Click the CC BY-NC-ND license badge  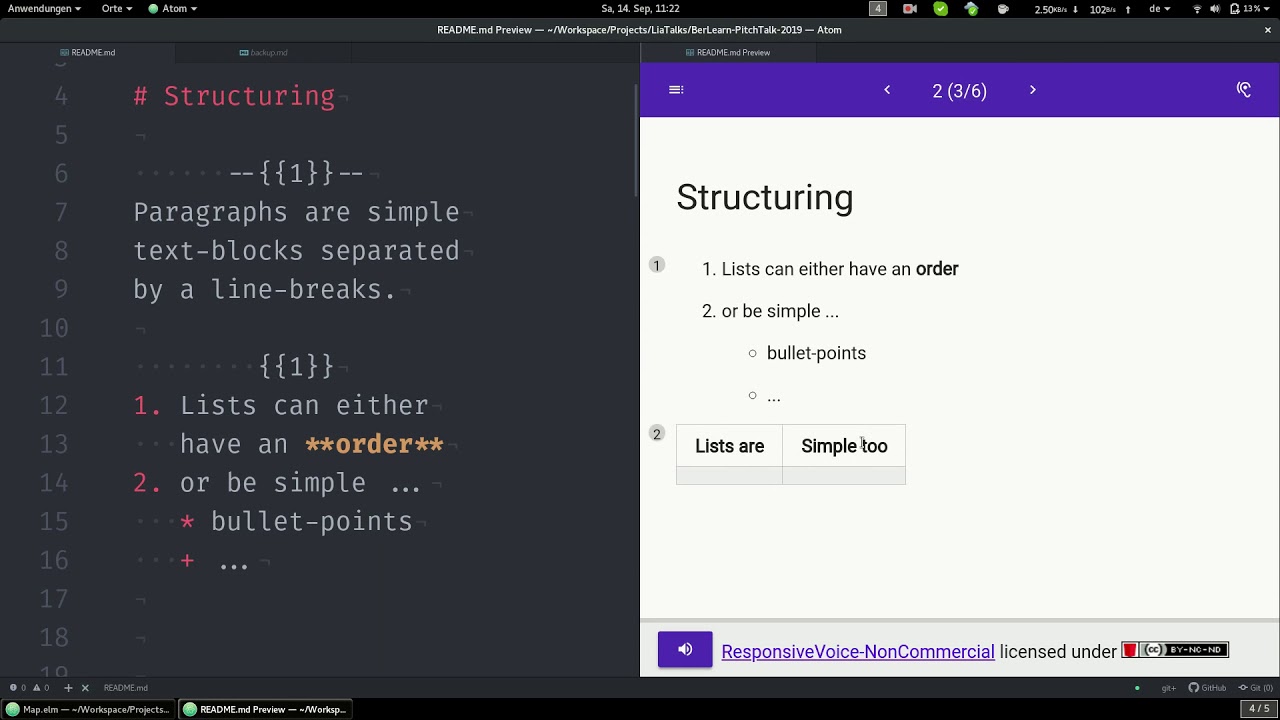coord(1175,650)
